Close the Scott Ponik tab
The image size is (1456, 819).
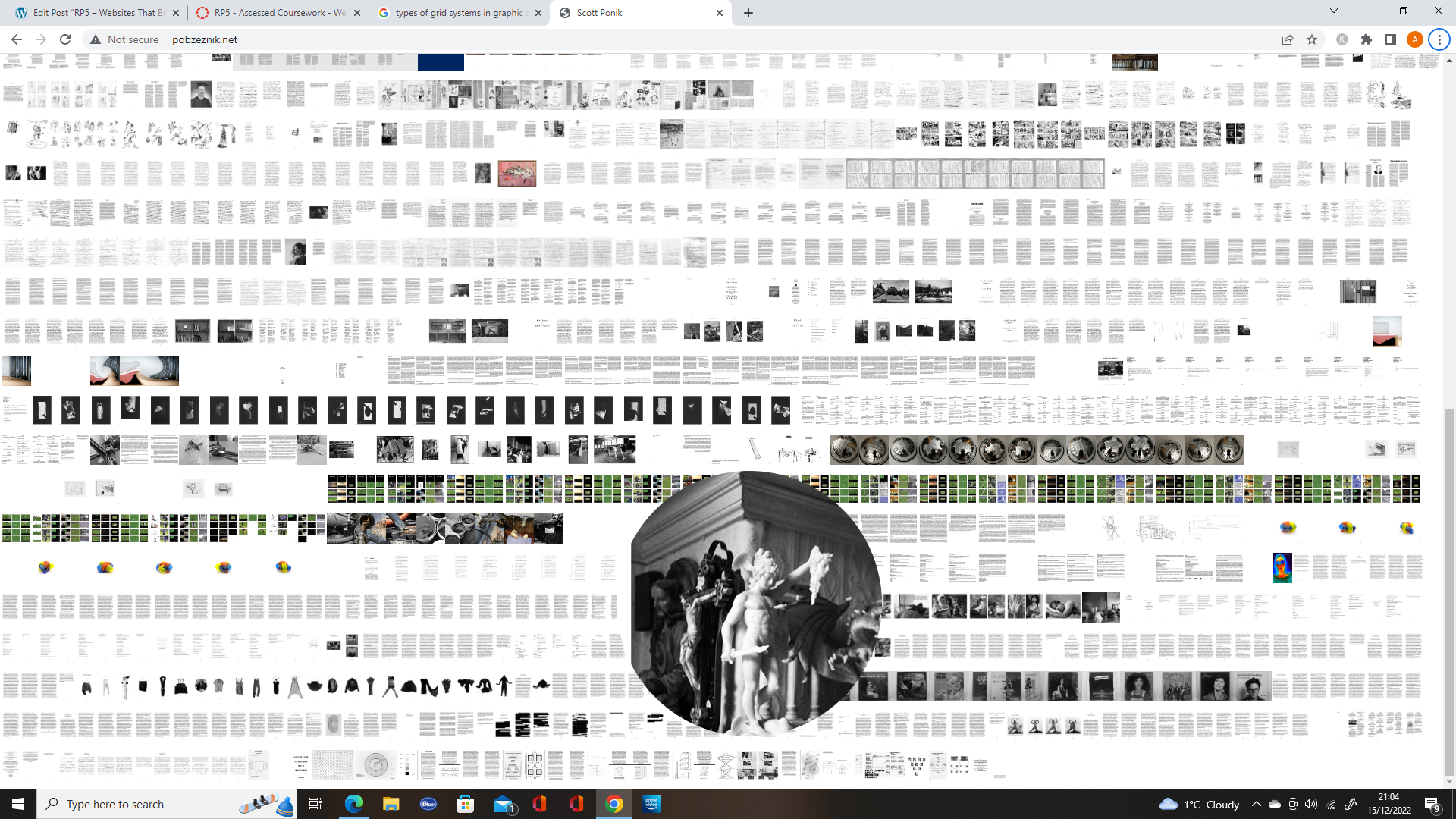(720, 13)
